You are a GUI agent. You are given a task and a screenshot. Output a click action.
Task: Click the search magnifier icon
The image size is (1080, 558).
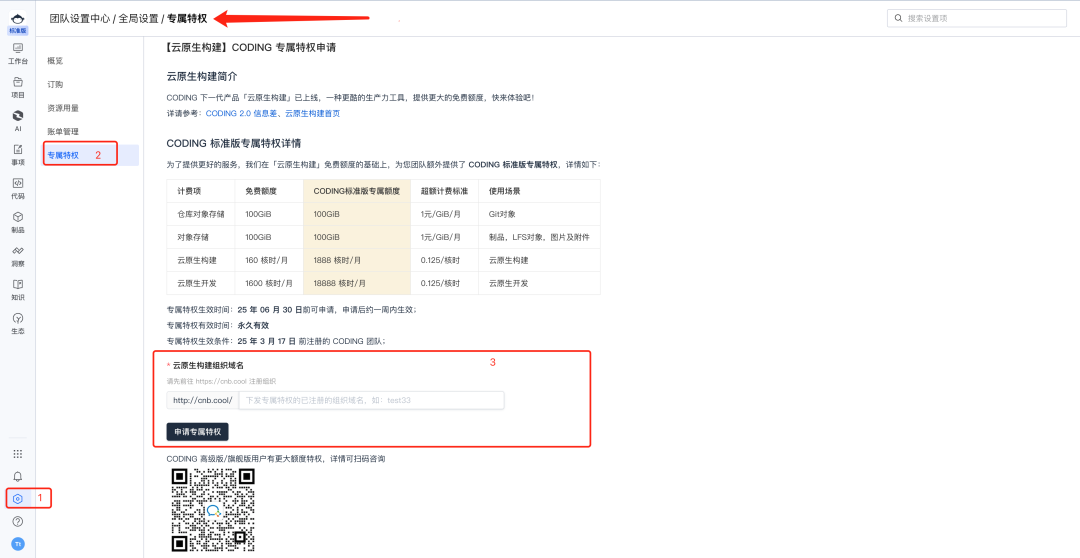point(898,19)
